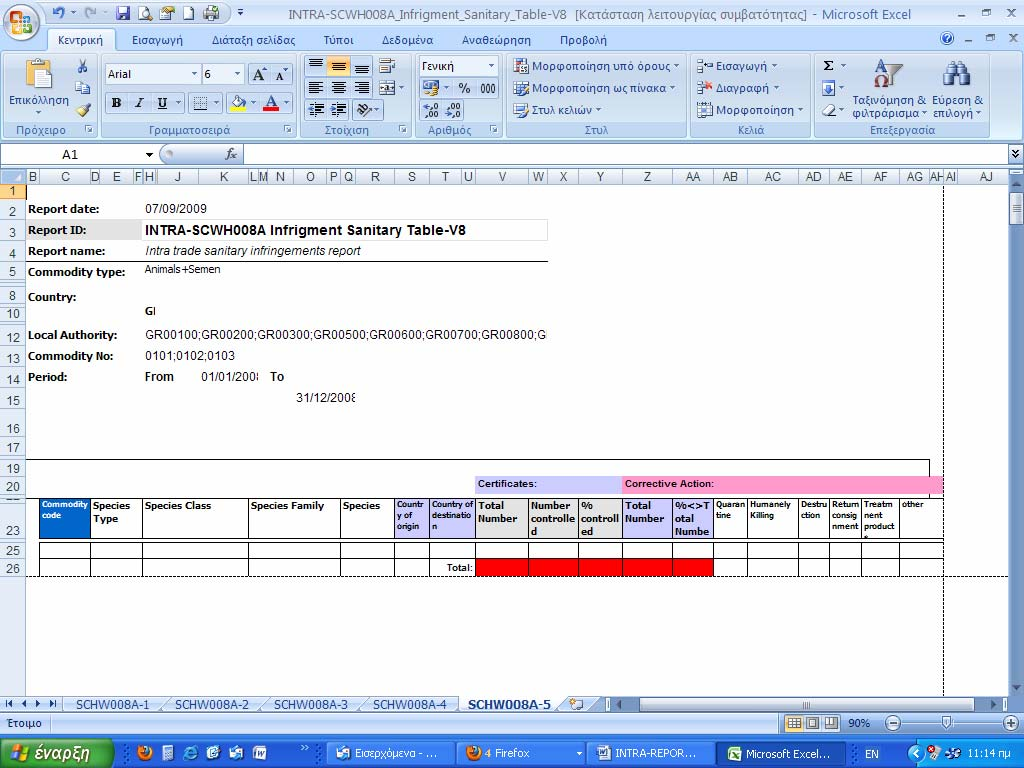
Task: Click merge and center cells
Action: tap(387, 88)
